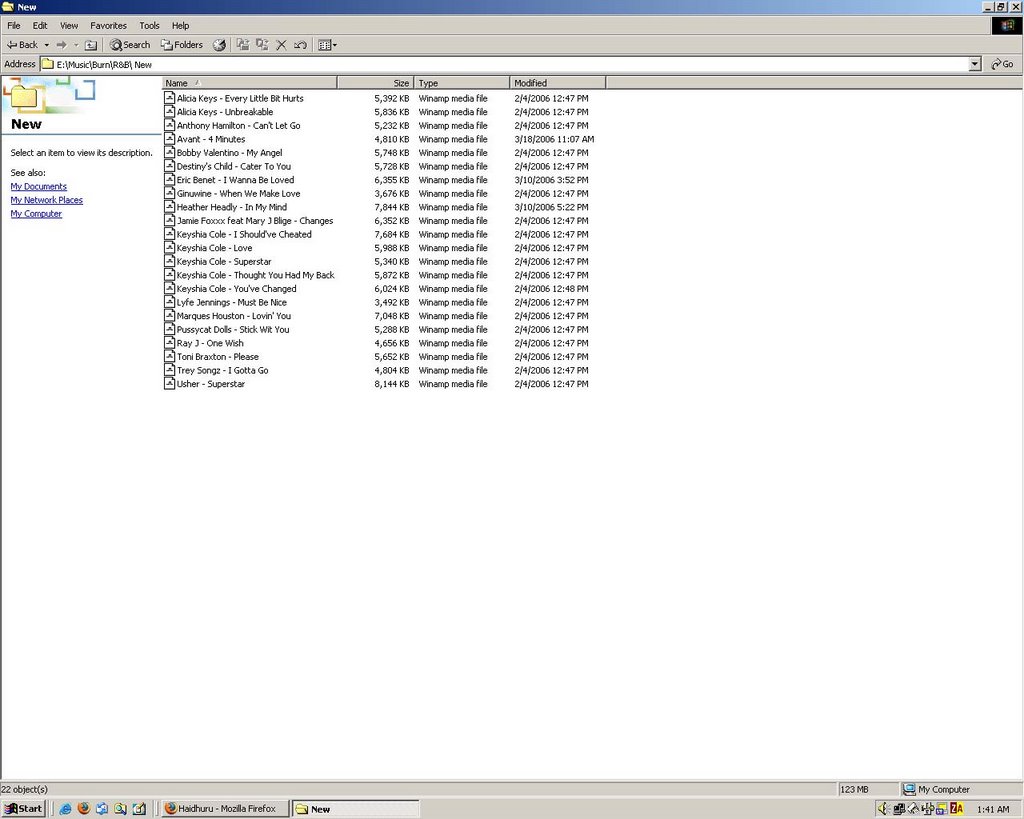Click the file icon for Toni Braxton - Please
1024x819 pixels.
click(x=169, y=357)
